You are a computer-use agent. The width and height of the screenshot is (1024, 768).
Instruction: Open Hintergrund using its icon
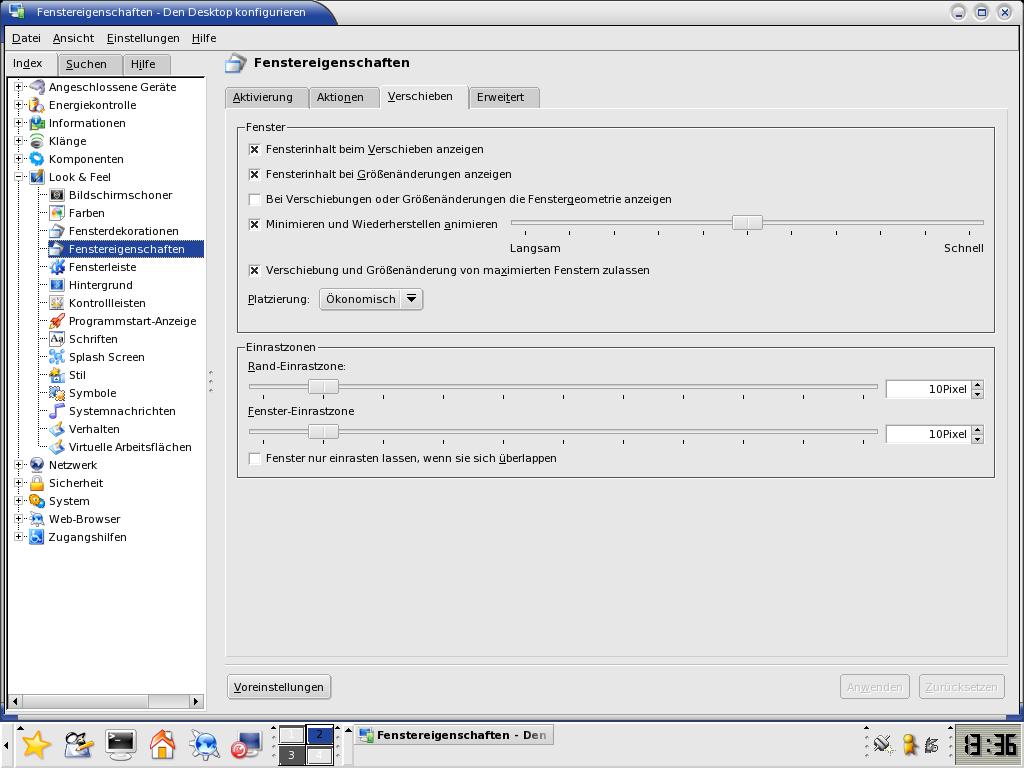[x=57, y=285]
